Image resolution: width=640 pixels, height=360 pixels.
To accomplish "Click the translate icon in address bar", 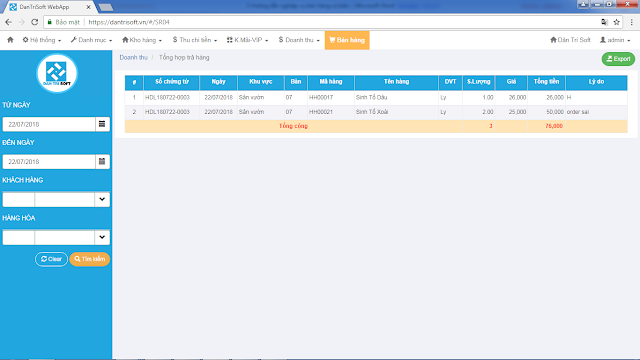I will pyautogui.click(x=604, y=22).
